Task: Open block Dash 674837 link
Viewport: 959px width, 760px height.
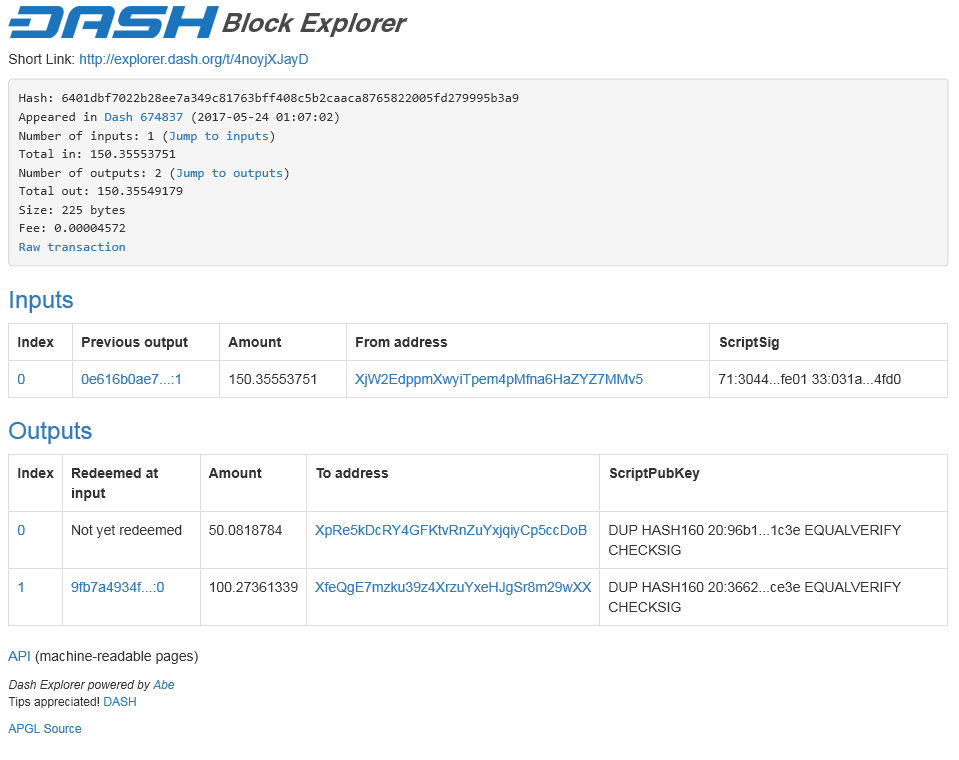Action: [143, 117]
